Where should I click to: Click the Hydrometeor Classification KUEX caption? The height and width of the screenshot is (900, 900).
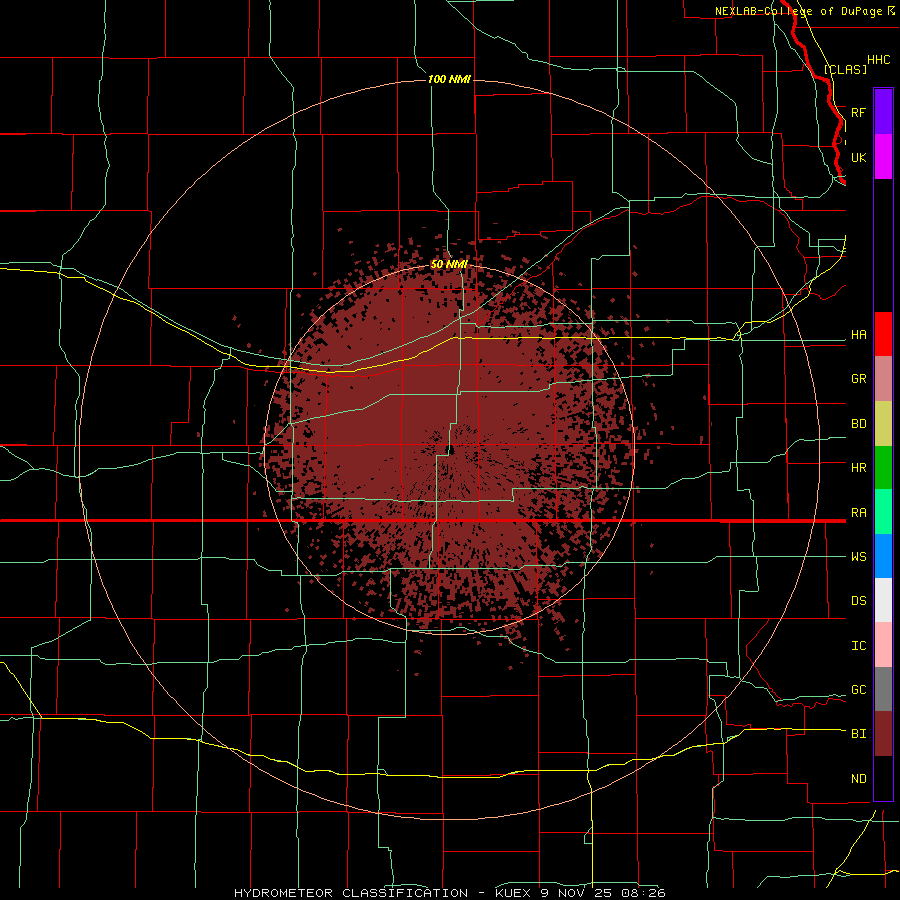click(x=449, y=893)
